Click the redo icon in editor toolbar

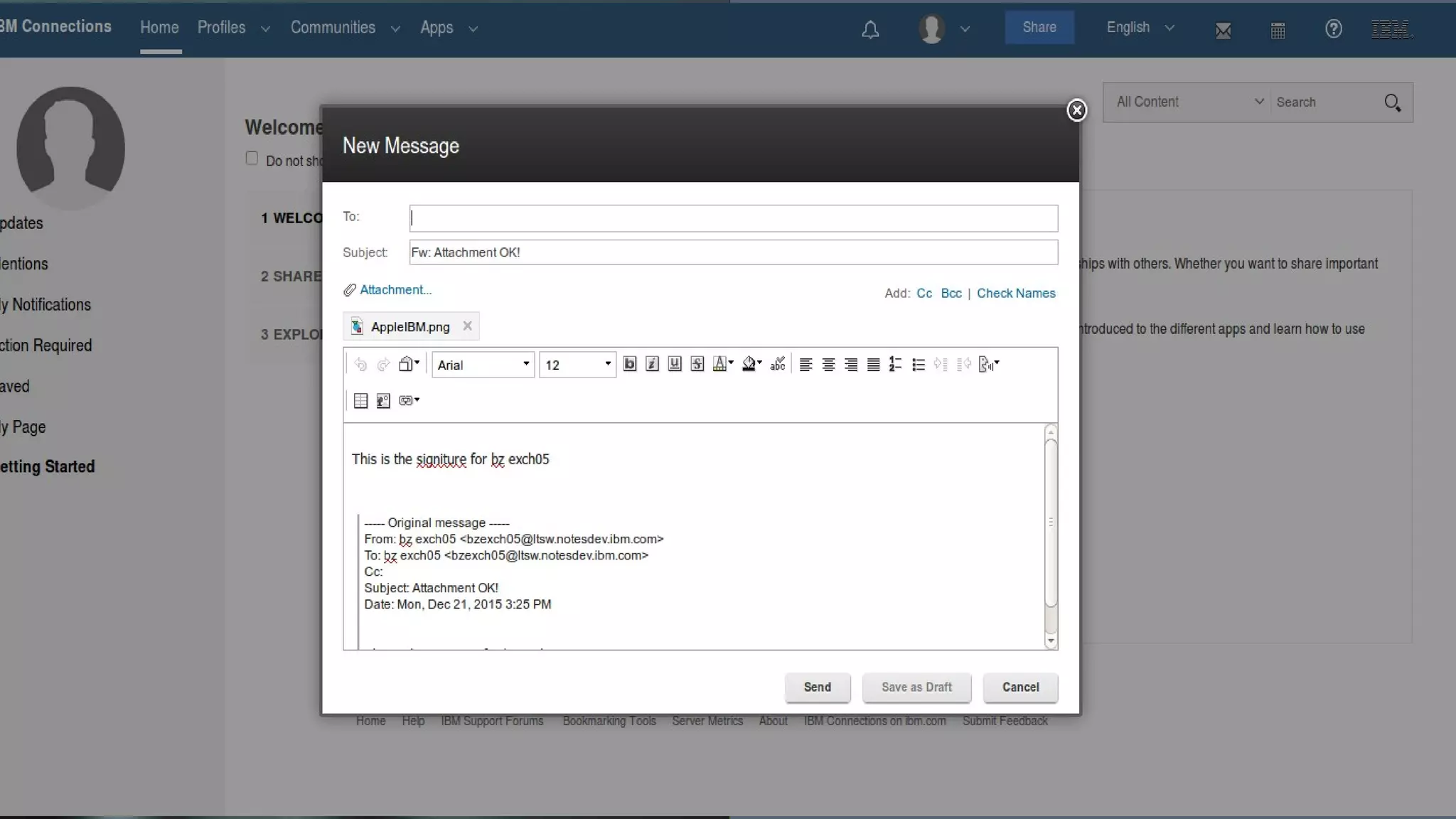click(383, 365)
